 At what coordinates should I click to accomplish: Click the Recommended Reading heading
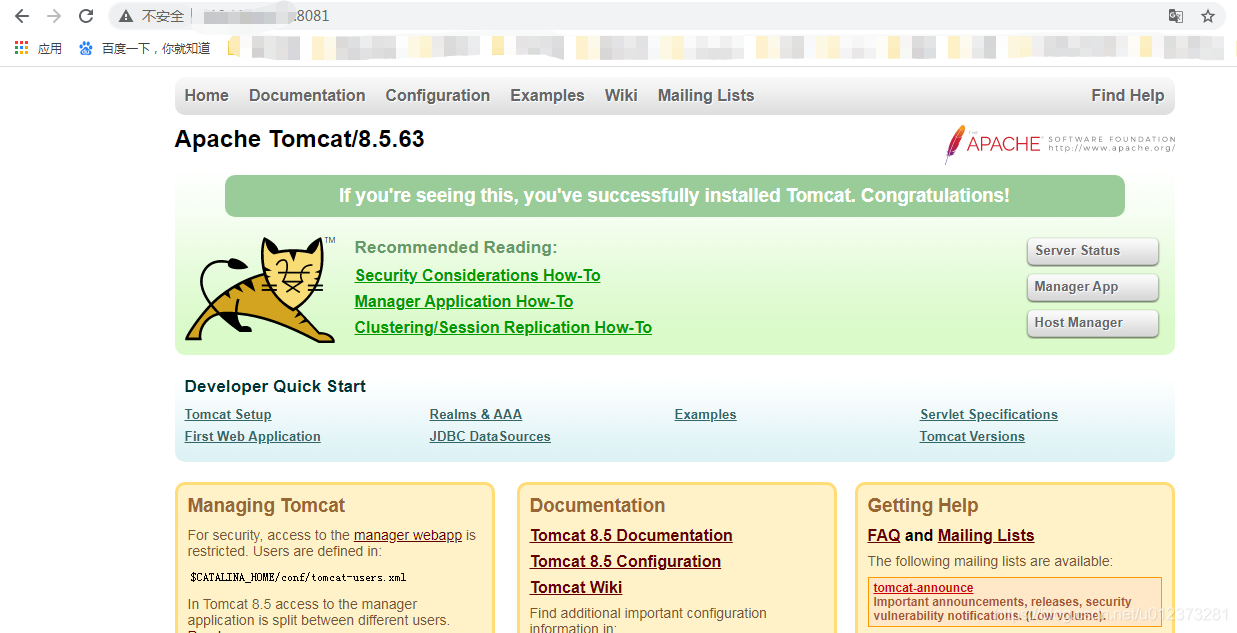tap(456, 248)
